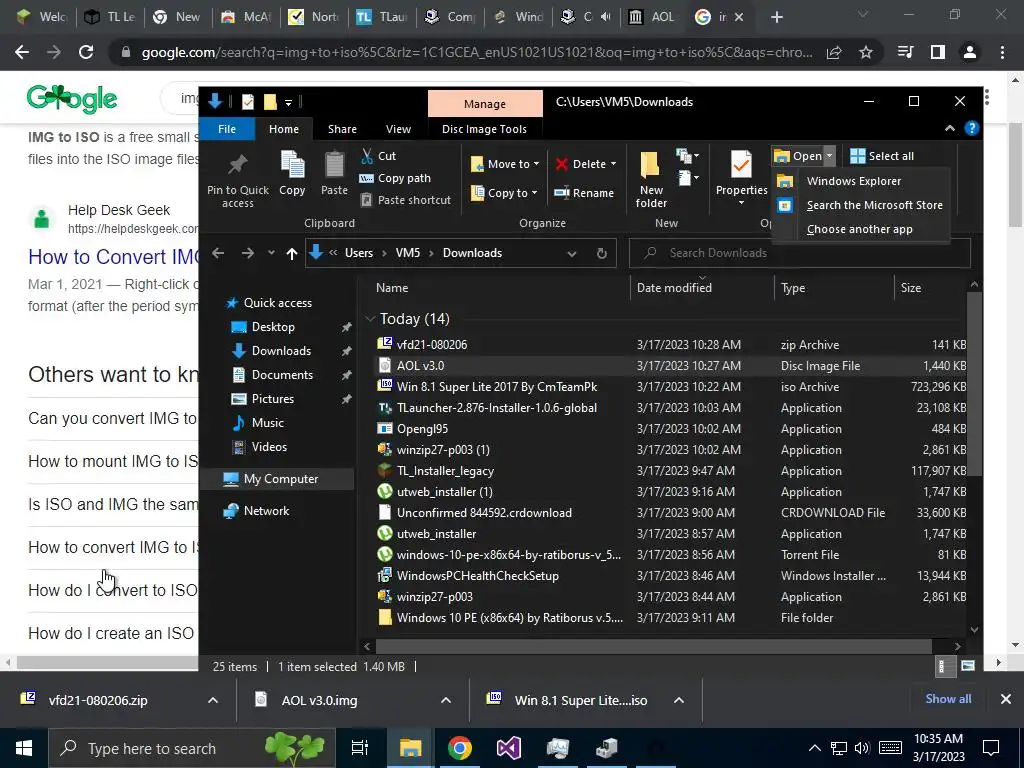Click Show all downloads
The width and height of the screenshot is (1024, 768).
tap(948, 699)
